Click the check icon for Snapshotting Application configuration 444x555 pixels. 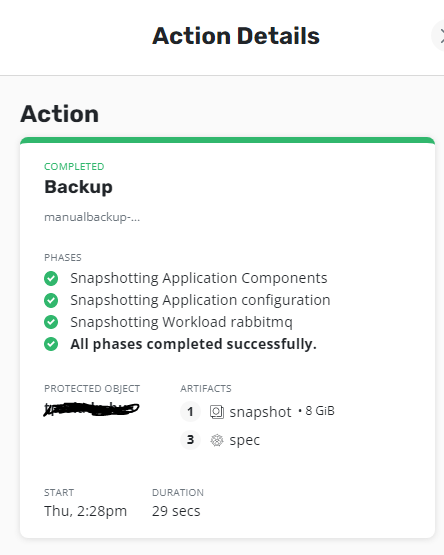51,300
